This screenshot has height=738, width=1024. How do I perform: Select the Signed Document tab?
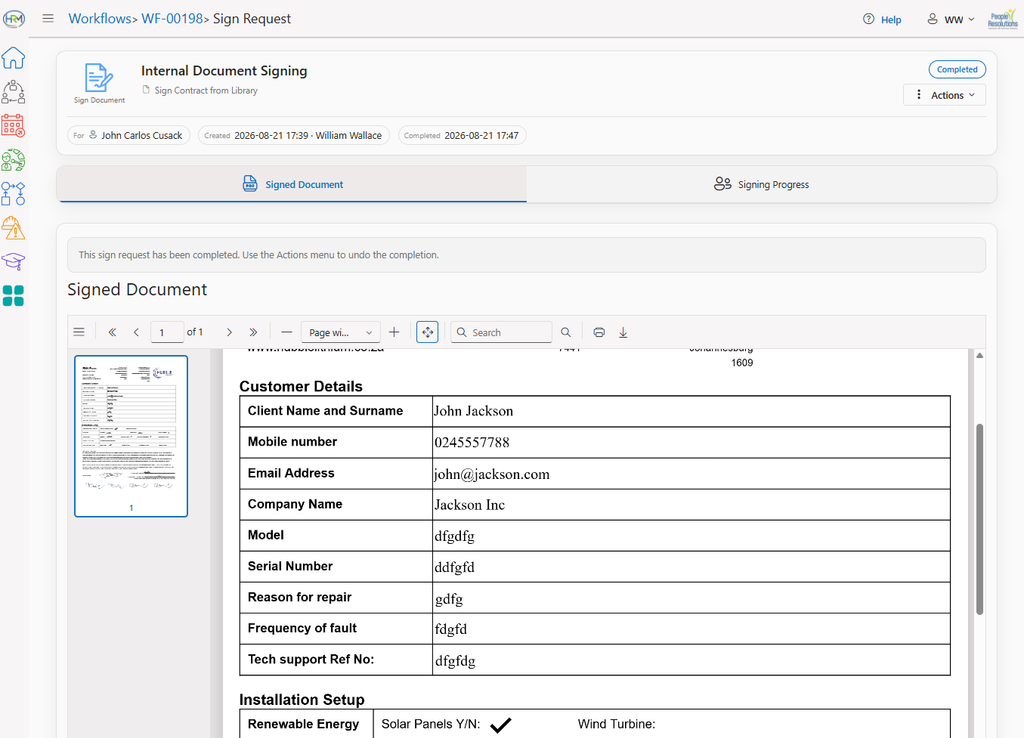(292, 184)
